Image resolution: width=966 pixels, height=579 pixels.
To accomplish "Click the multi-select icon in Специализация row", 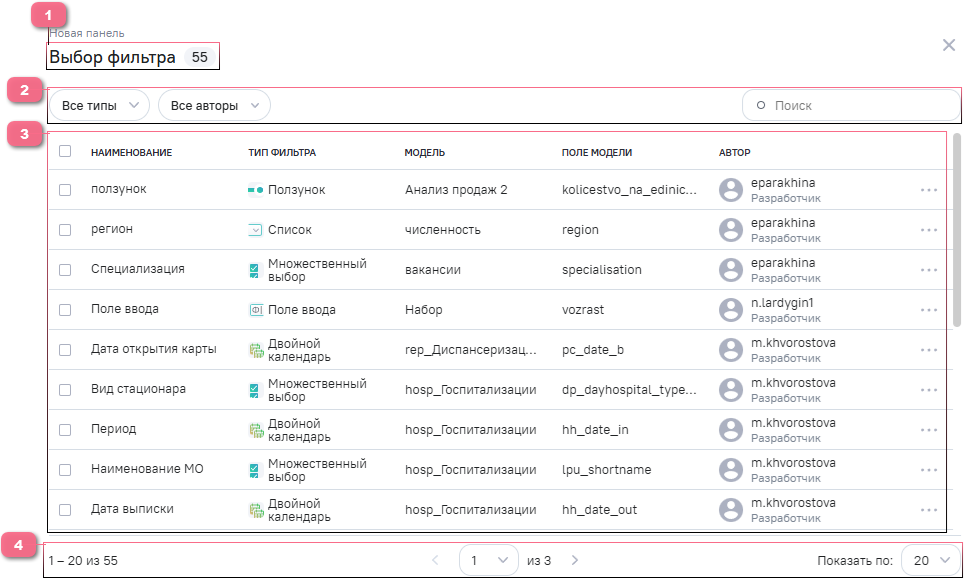I will tap(255, 270).
